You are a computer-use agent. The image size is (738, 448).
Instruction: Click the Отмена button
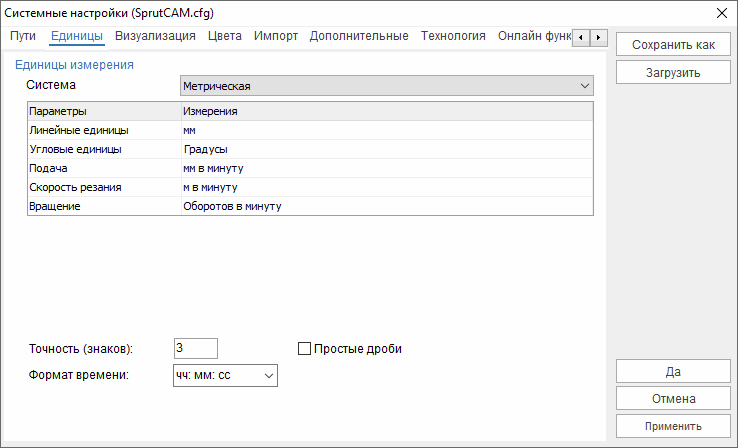(673, 399)
